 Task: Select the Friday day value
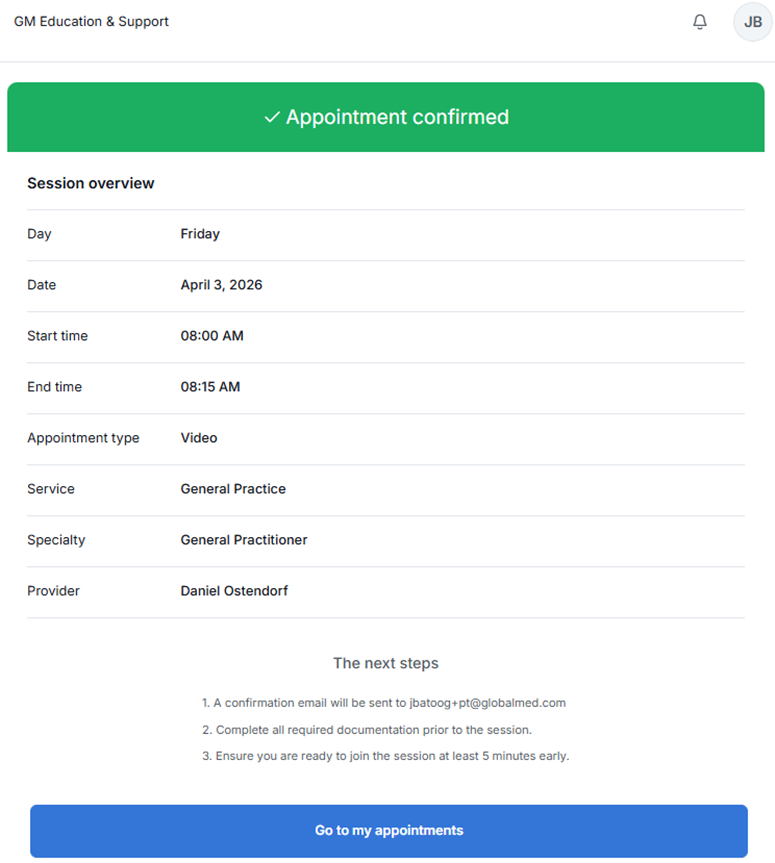pos(200,234)
